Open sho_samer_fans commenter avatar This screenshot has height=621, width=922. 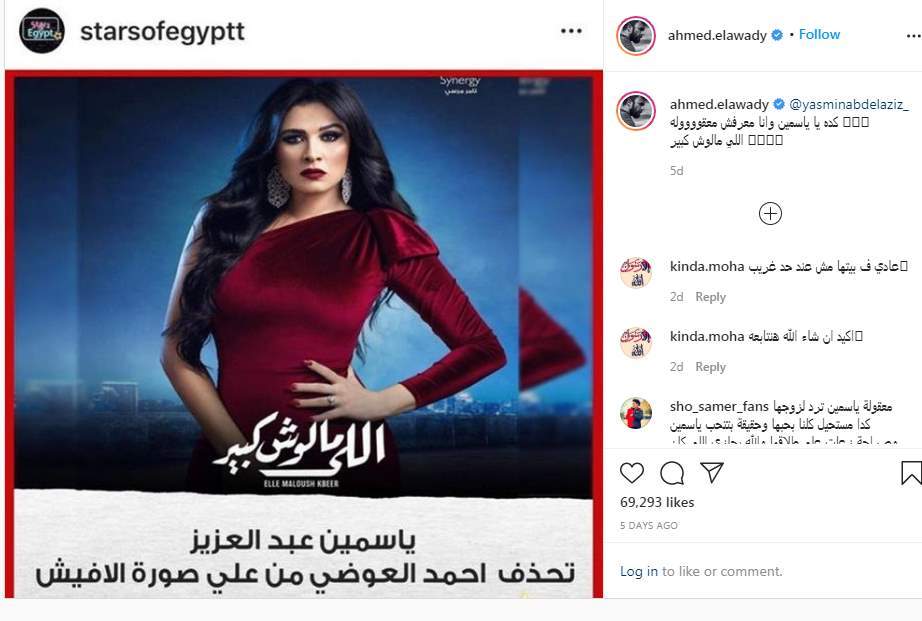(636, 413)
